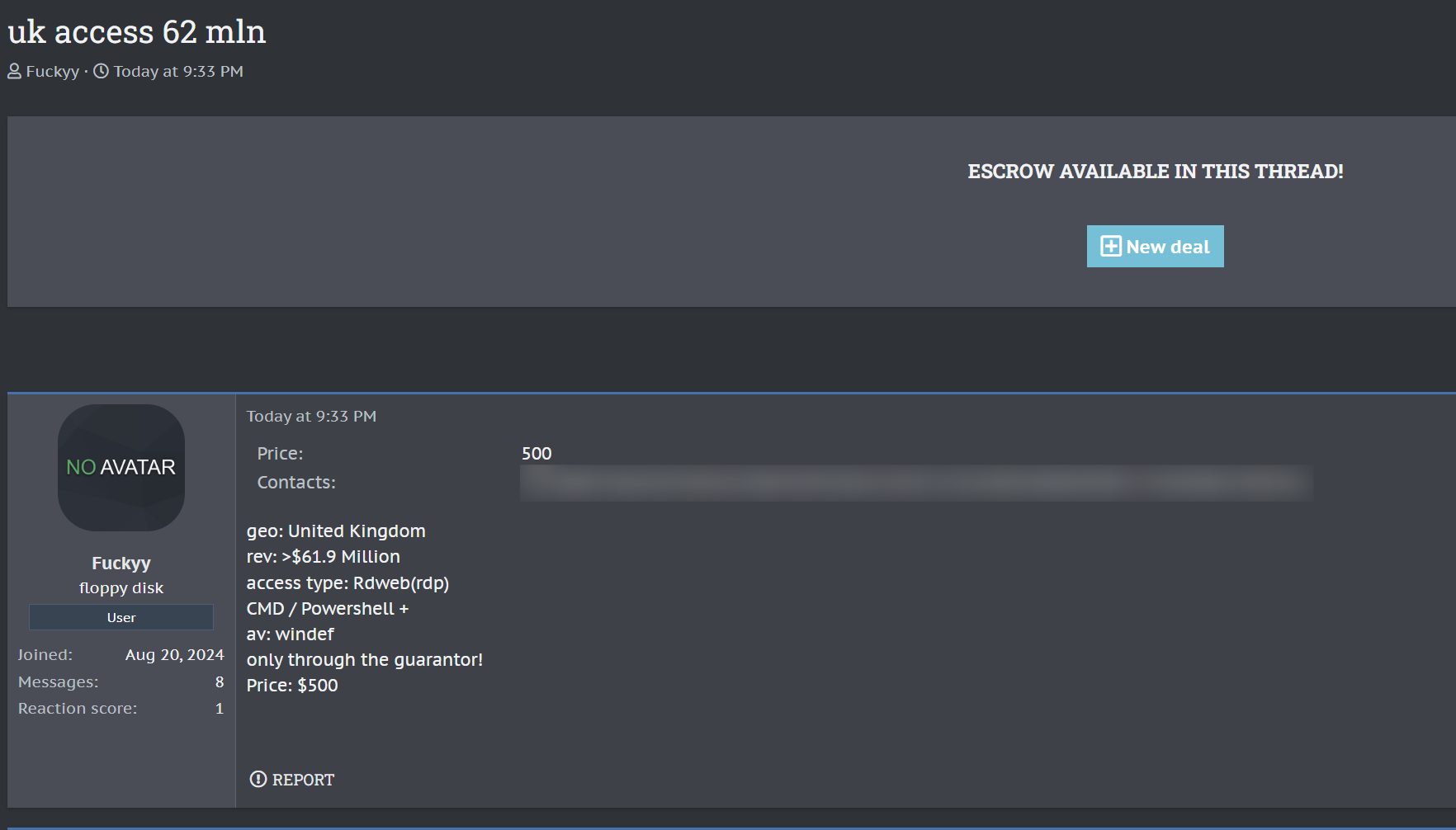Click the Joined date Aug 20, 2024

[174, 655]
